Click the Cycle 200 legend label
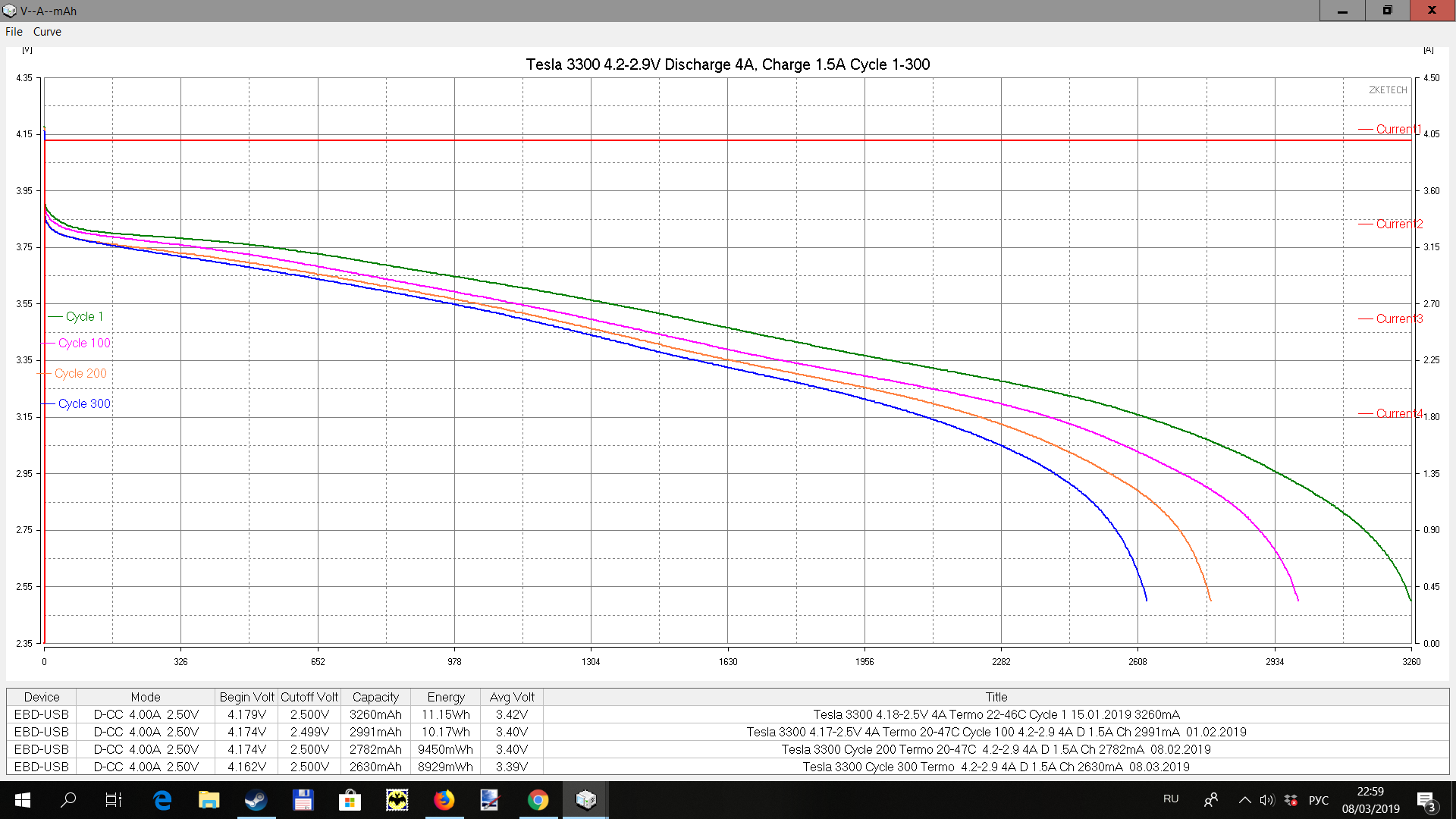Screen dimensions: 1456x819 (80, 373)
